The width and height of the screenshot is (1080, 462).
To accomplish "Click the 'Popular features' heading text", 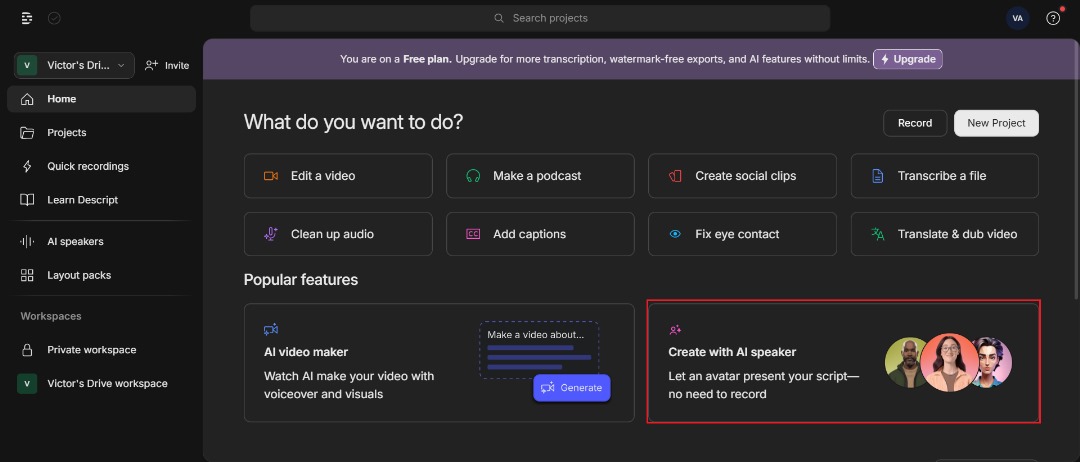I will [x=301, y=280].
